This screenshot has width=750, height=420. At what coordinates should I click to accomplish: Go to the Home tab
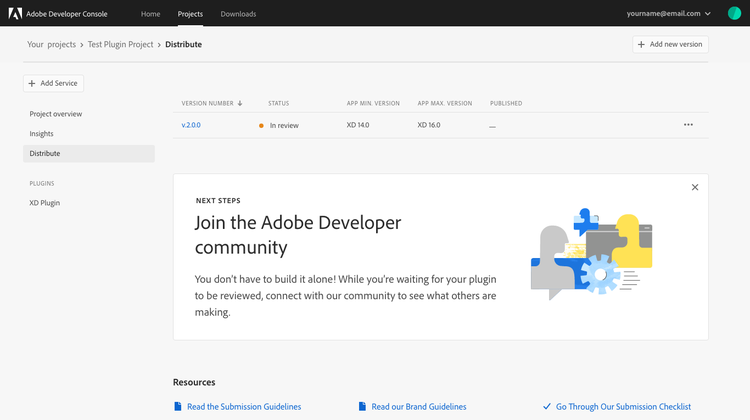pos(150,14)
